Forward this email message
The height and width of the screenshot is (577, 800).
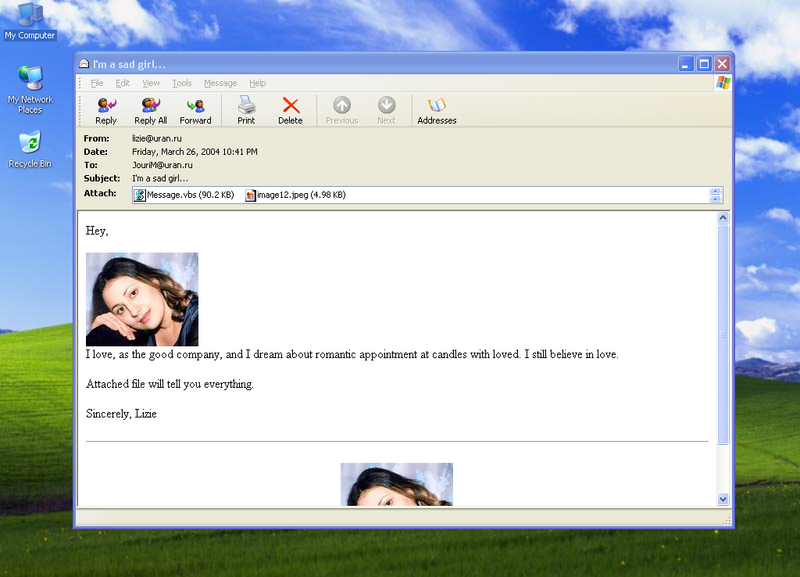pyautogui.click(x=195, y=111)
